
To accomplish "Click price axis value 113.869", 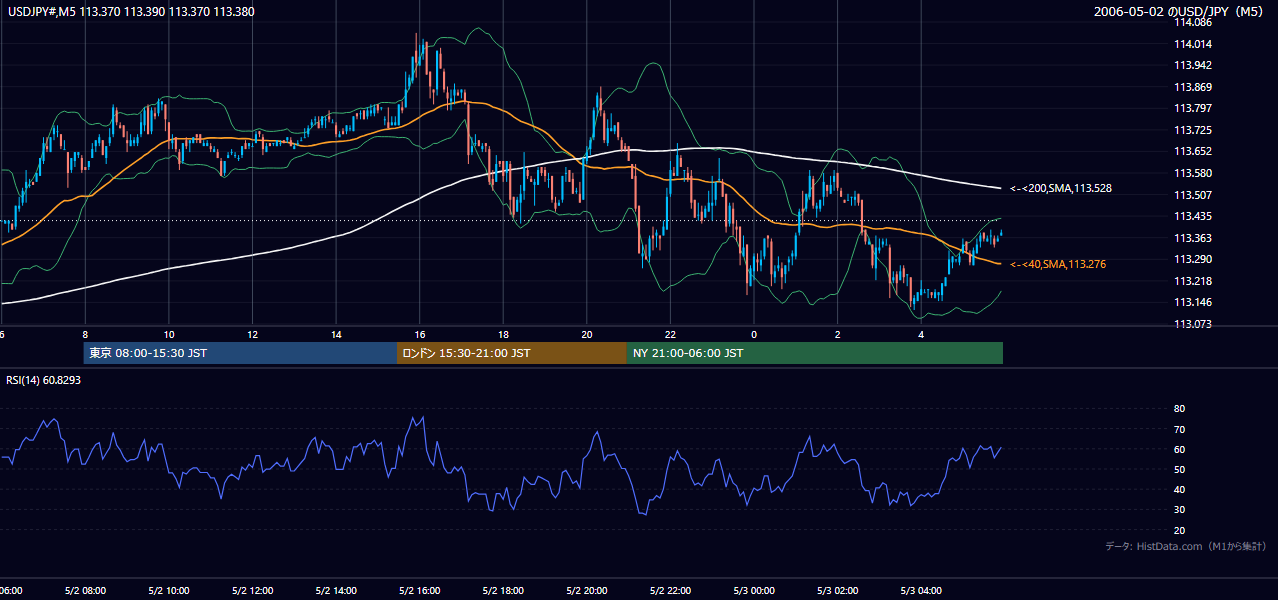I will click(1193, 87).
